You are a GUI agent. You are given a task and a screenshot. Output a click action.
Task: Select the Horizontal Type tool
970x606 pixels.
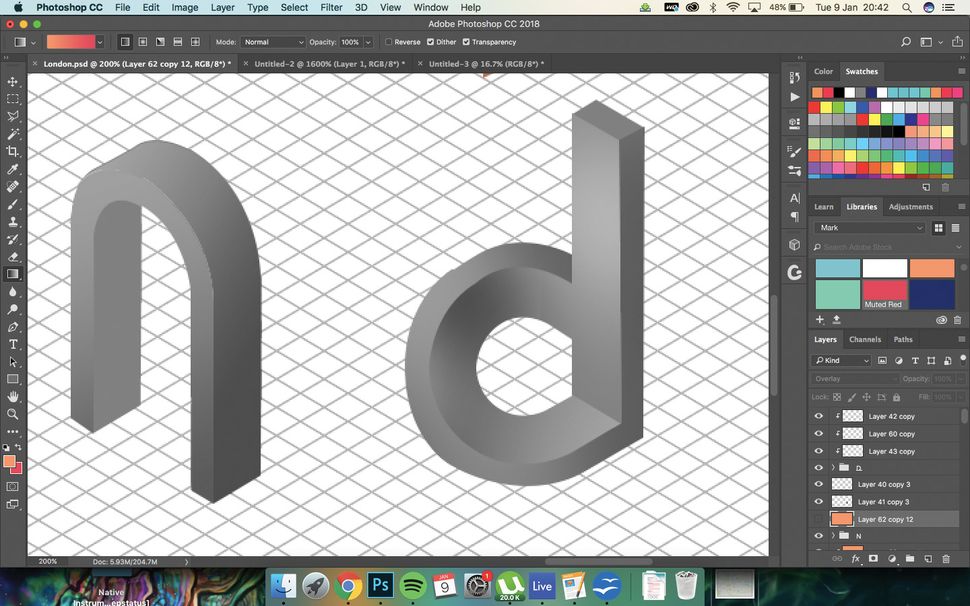pos(13,345)
